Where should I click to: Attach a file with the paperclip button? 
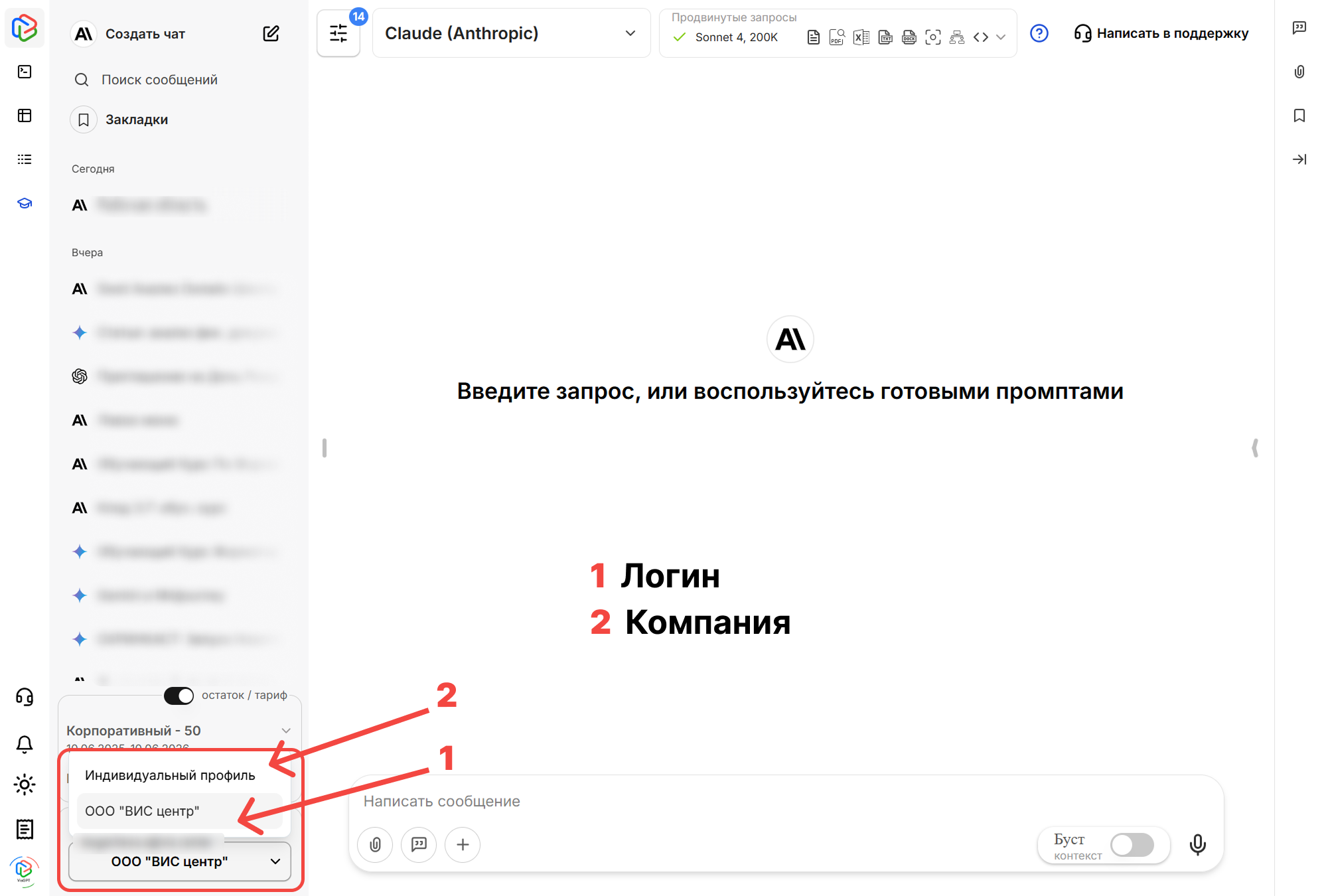pyautogui.click(x=376, y=844)
